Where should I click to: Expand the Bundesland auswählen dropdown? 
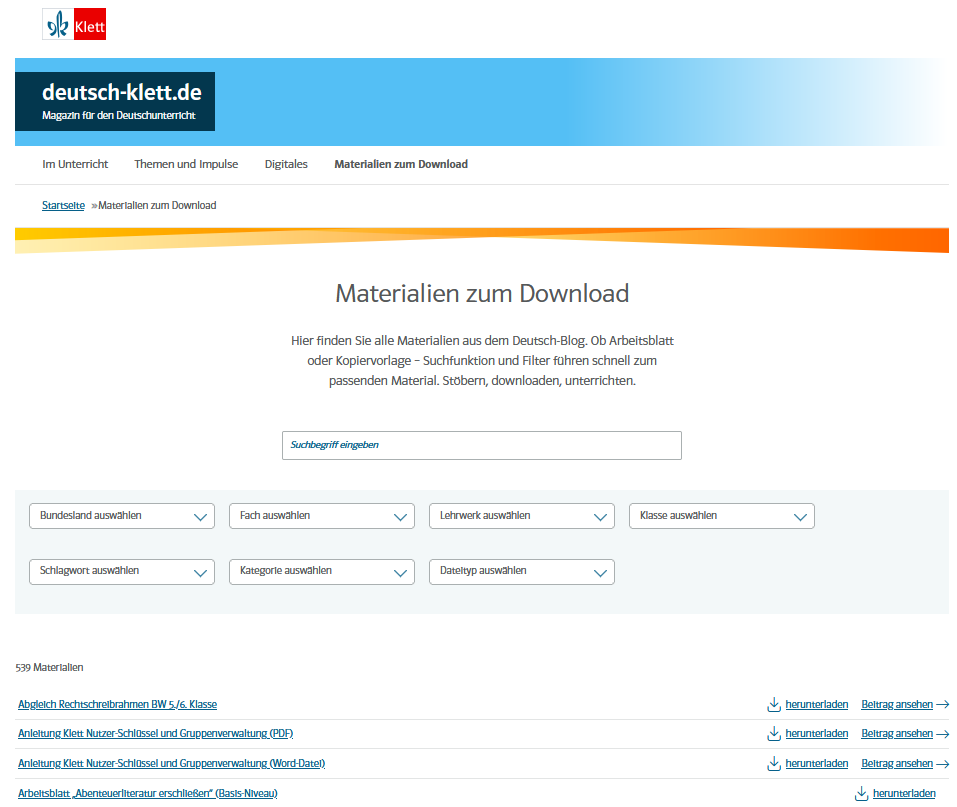(122, 516)
